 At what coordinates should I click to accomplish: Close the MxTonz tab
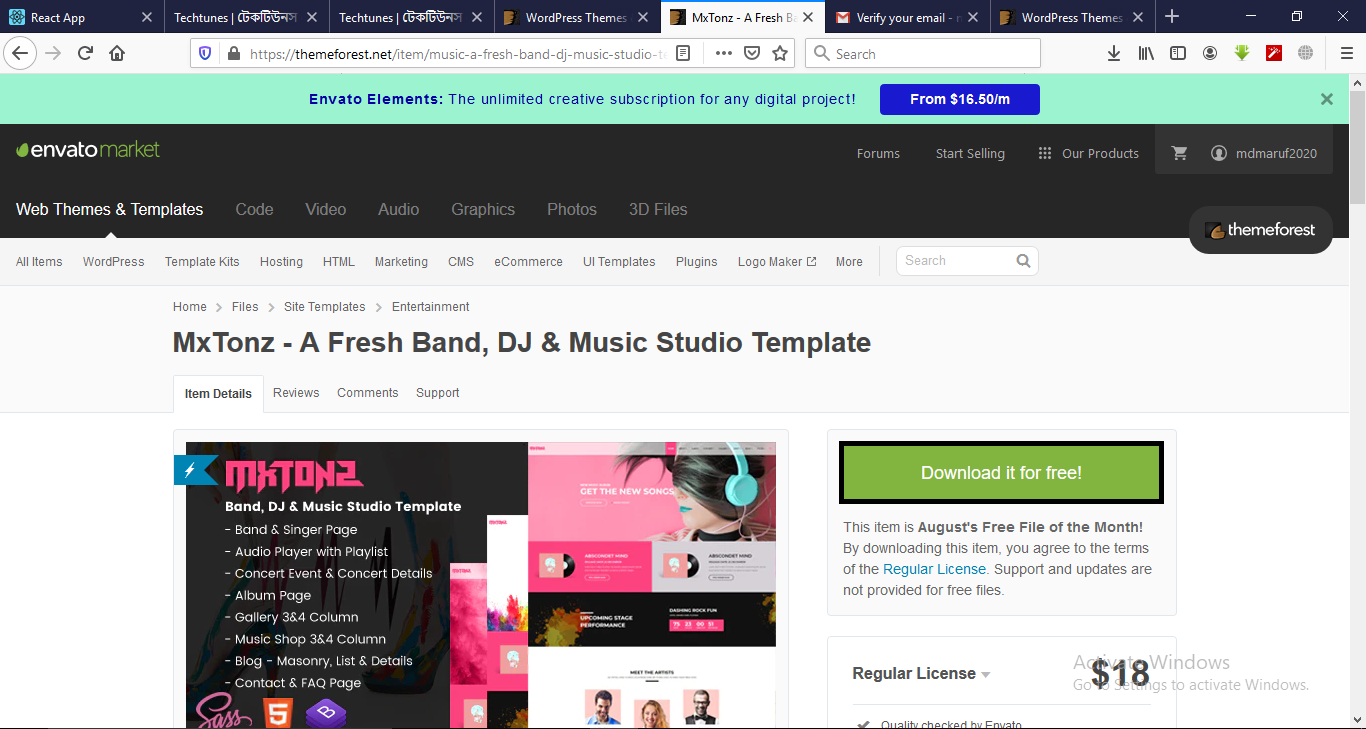pos(808,17)
